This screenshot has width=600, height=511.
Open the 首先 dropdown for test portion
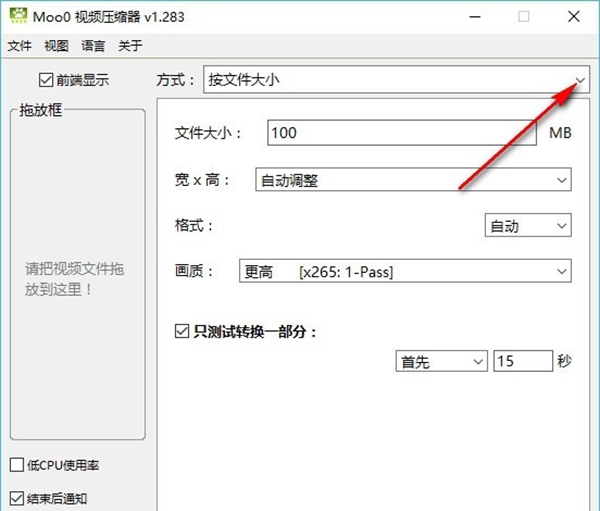point(442,361)
